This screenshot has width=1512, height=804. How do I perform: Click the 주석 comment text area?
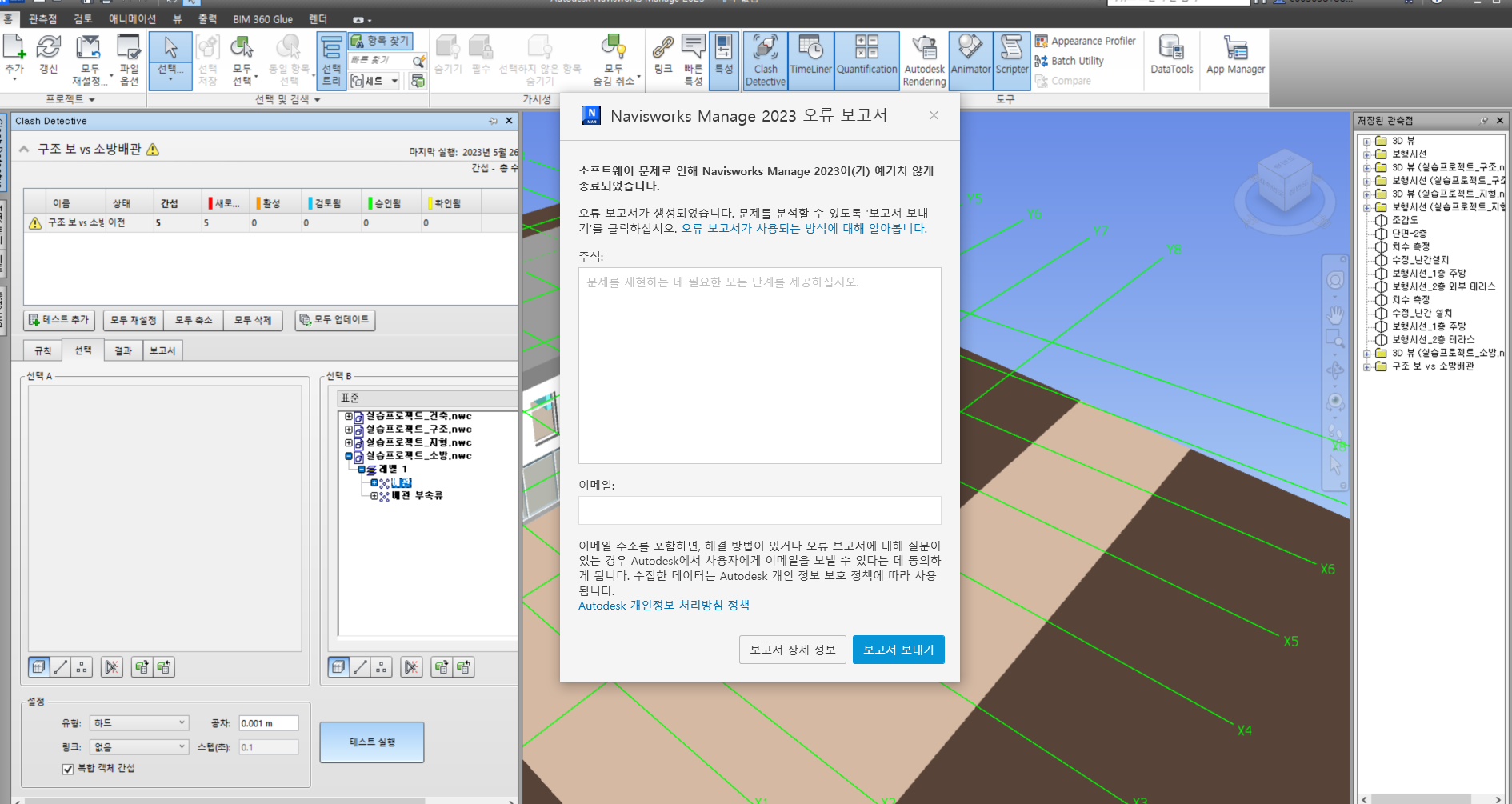click(x=759, y=366)
